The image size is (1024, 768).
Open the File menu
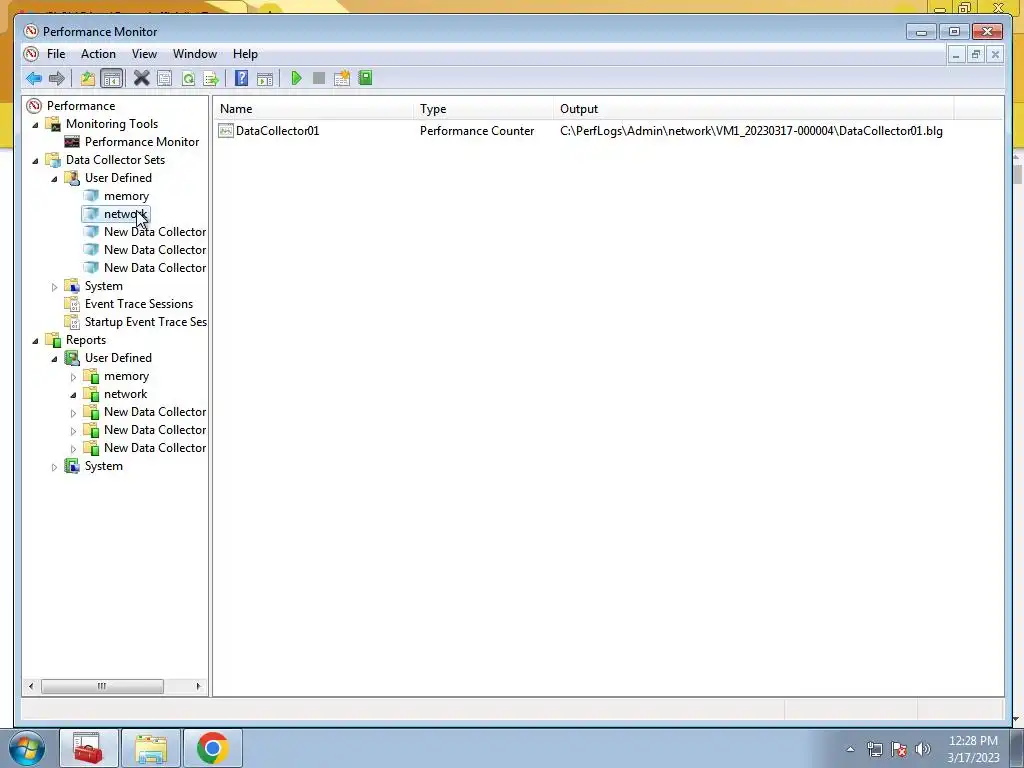coord(56,54)
